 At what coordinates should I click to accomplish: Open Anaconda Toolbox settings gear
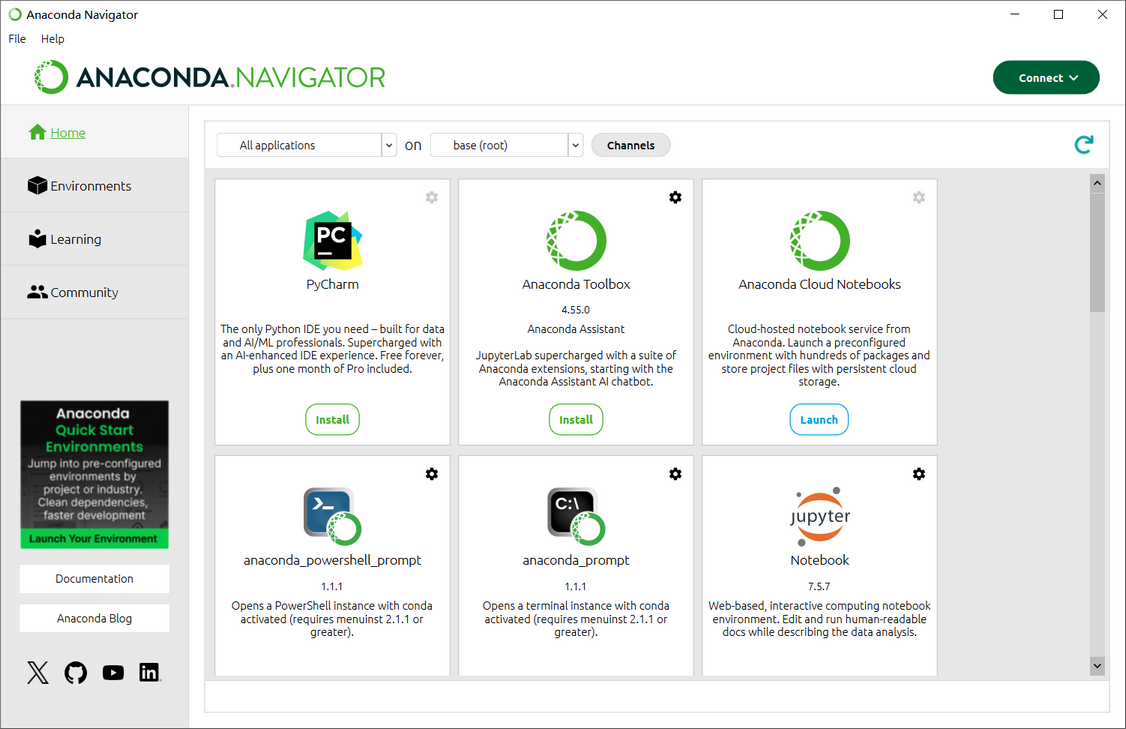[675, 197]
